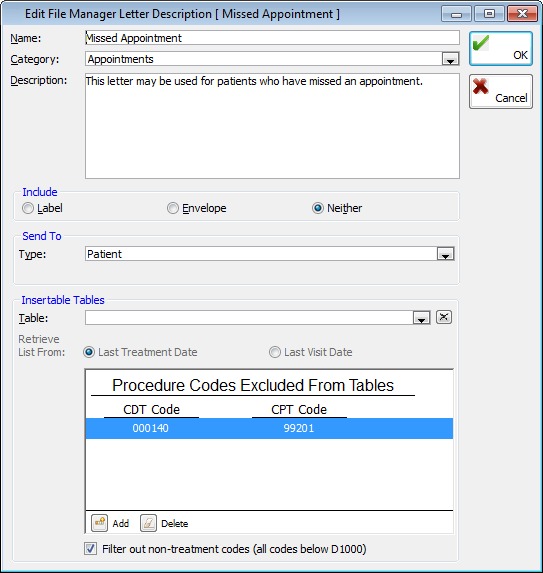Viewport: 543px width, 573px height.
Task: Click inside the Description text area
Action: pos(272,126)
